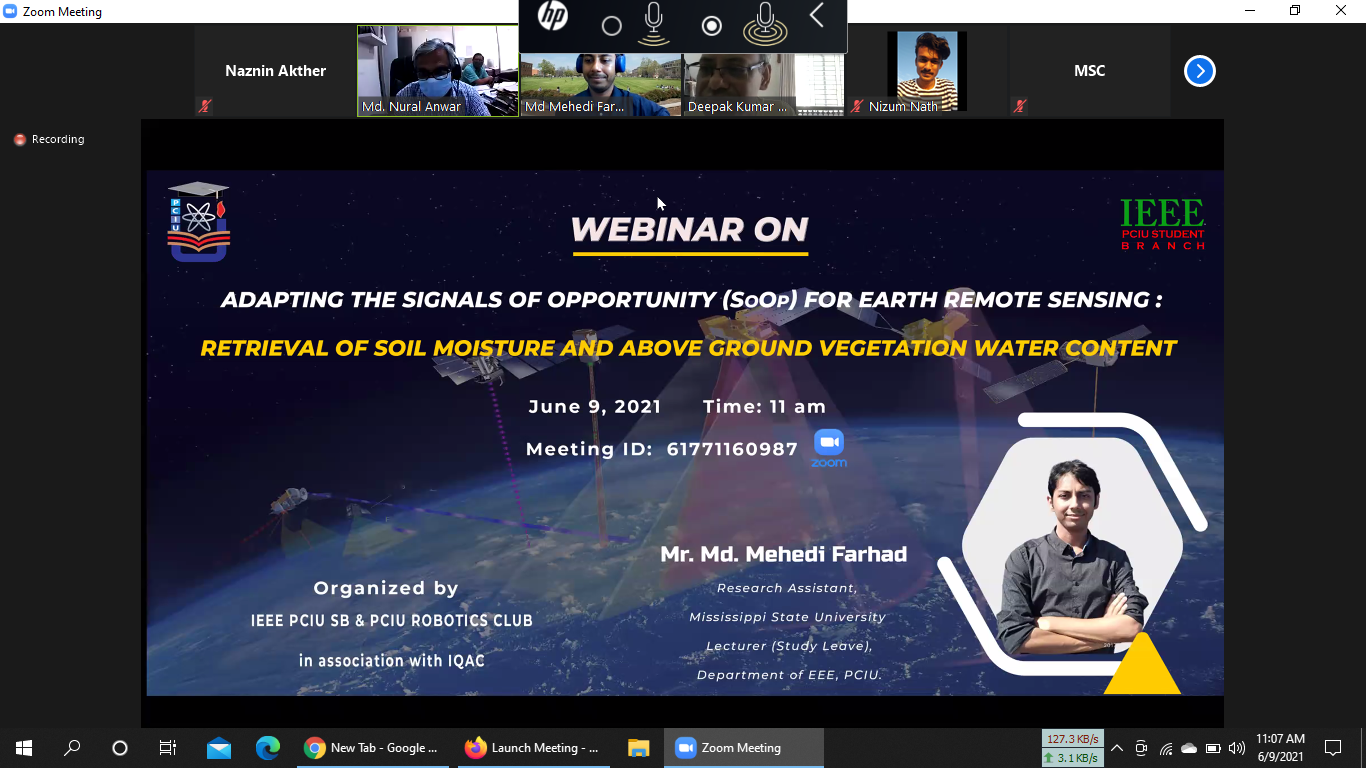Click the directional microphone icon with front waves
The height and width of the screenshot is (768, 1366).
click(x=654, y=25)
